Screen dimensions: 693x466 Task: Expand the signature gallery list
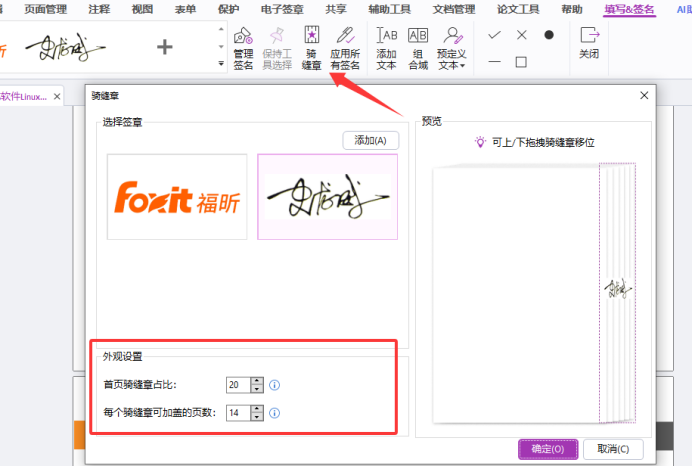tap(221, 64)
